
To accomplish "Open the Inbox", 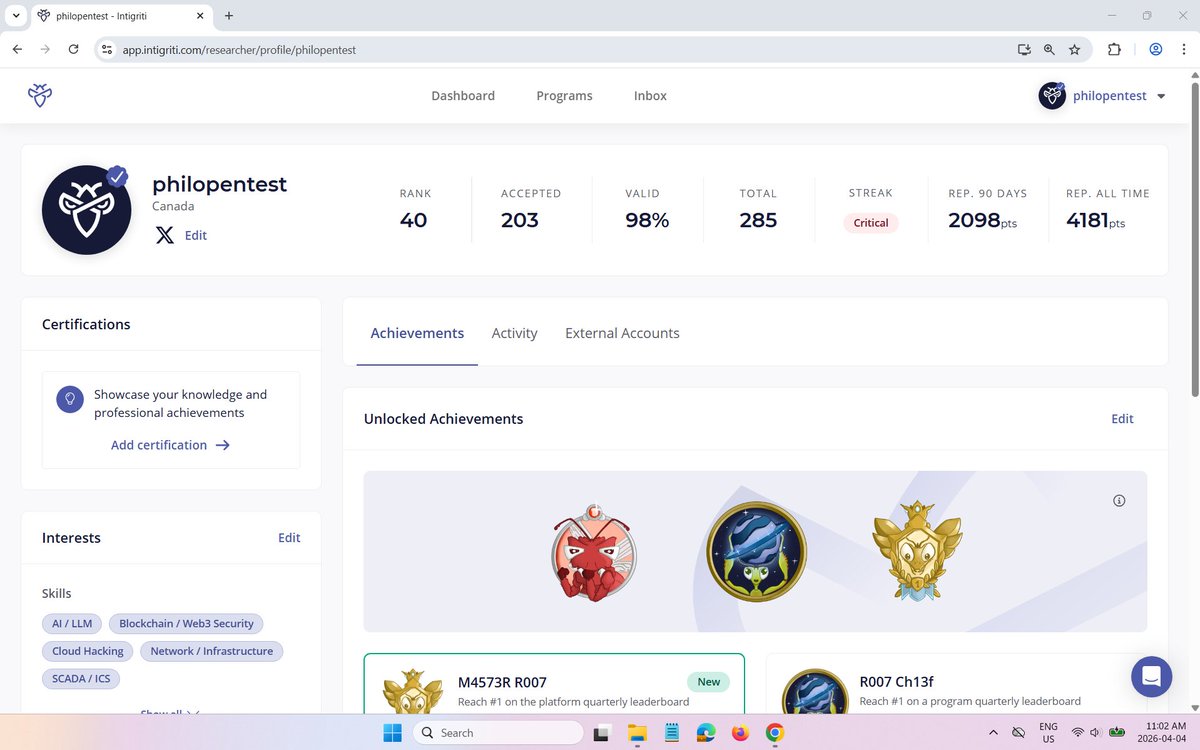I will tap(650, 96).
